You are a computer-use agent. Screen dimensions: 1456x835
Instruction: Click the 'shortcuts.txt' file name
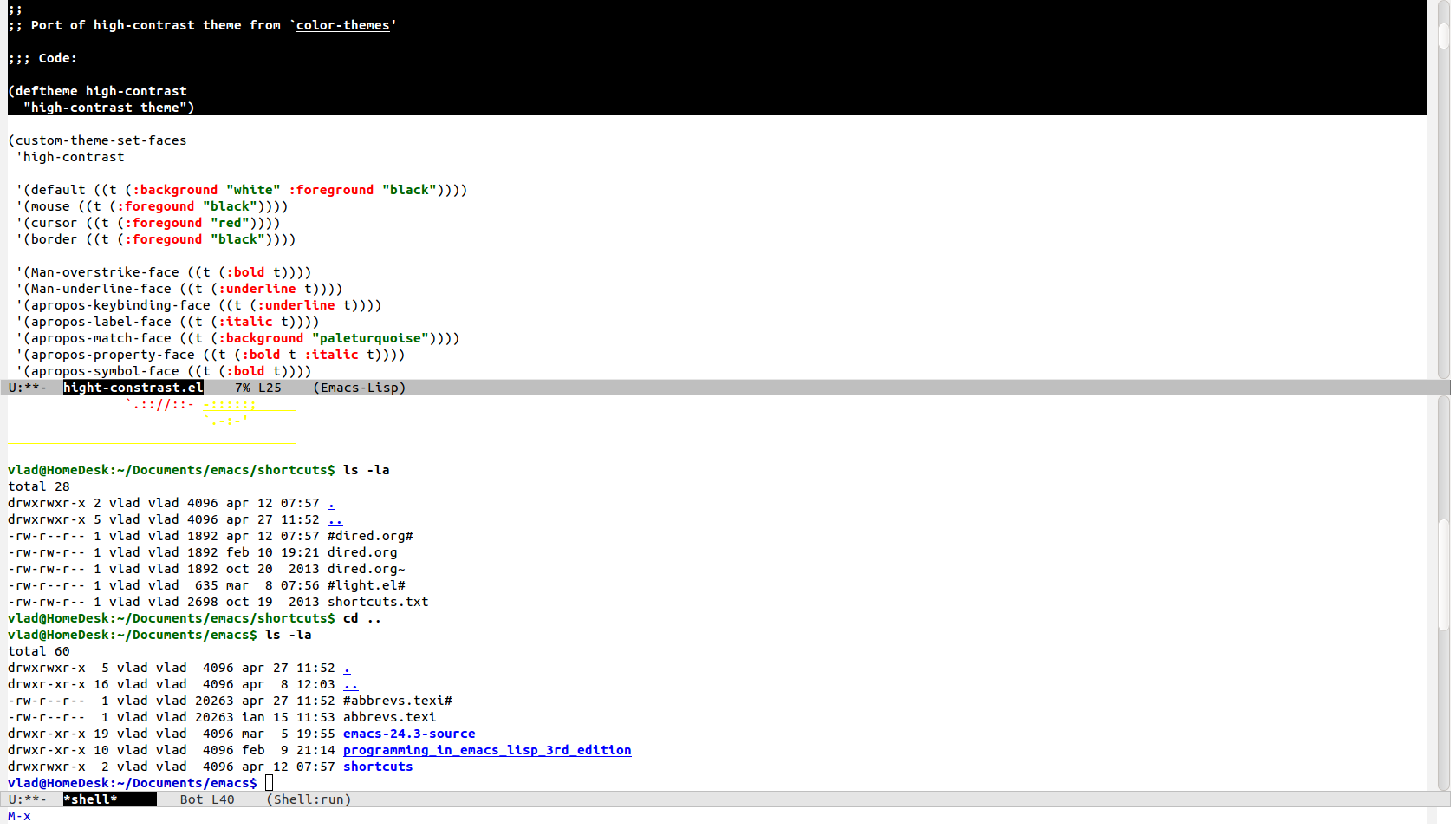[x=378, y=602]
